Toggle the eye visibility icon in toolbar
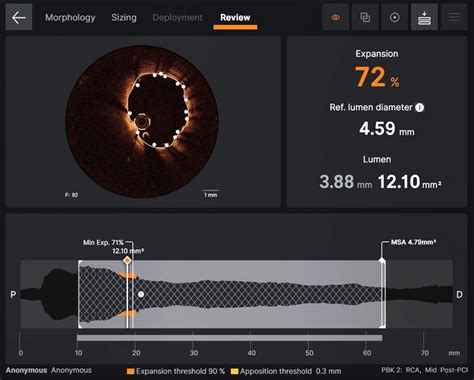Viewport: 474px width, 380px height. [x=336, y=17]
